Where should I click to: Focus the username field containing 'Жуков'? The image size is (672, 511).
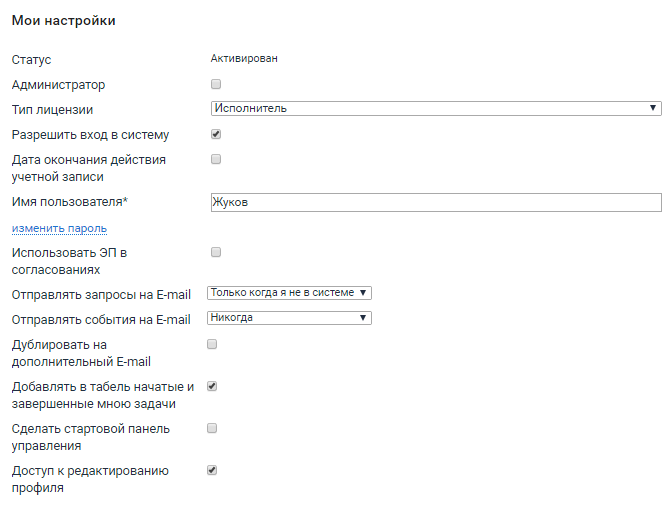[x=435, y=203]
